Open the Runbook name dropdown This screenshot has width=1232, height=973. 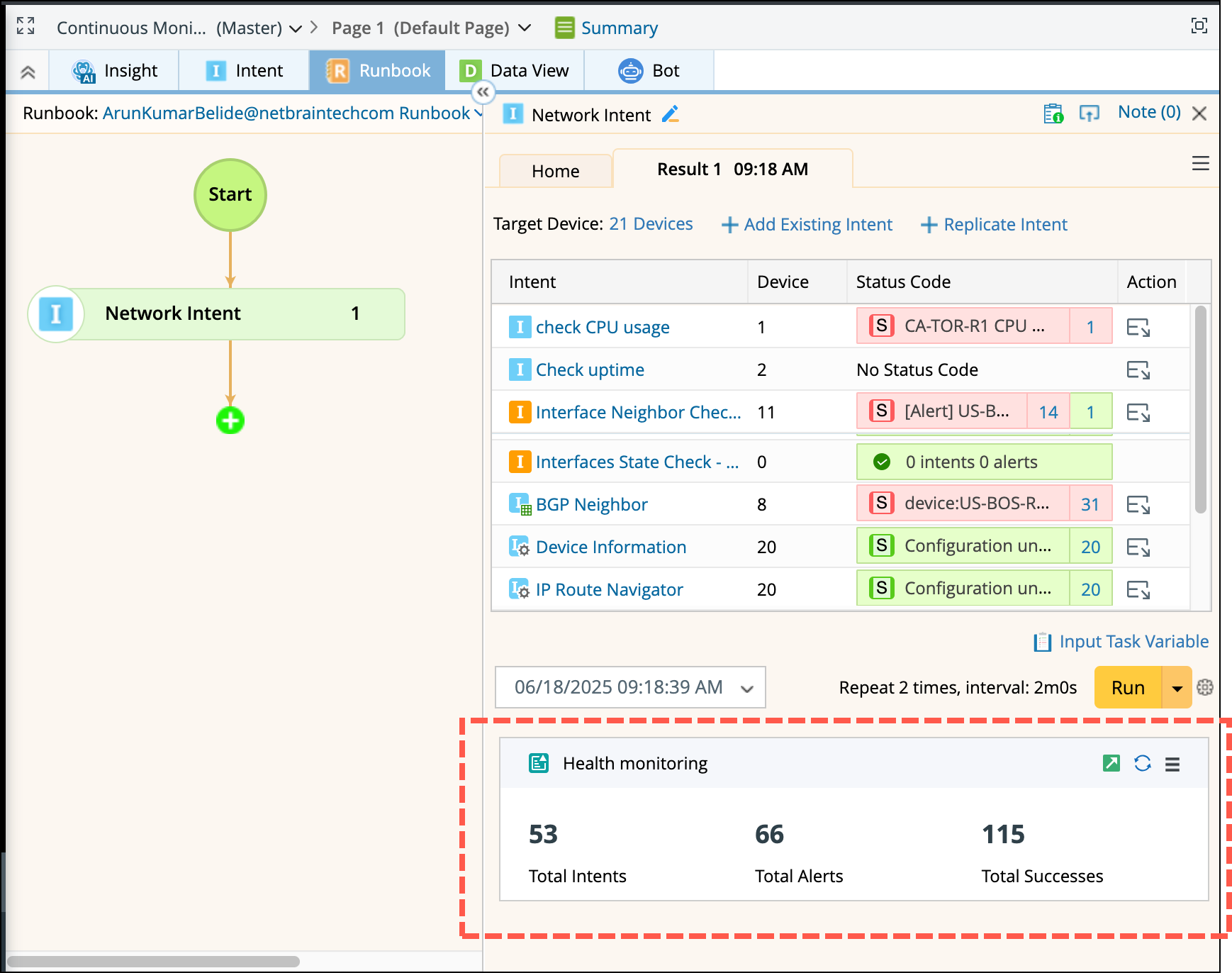coord(478,113)
